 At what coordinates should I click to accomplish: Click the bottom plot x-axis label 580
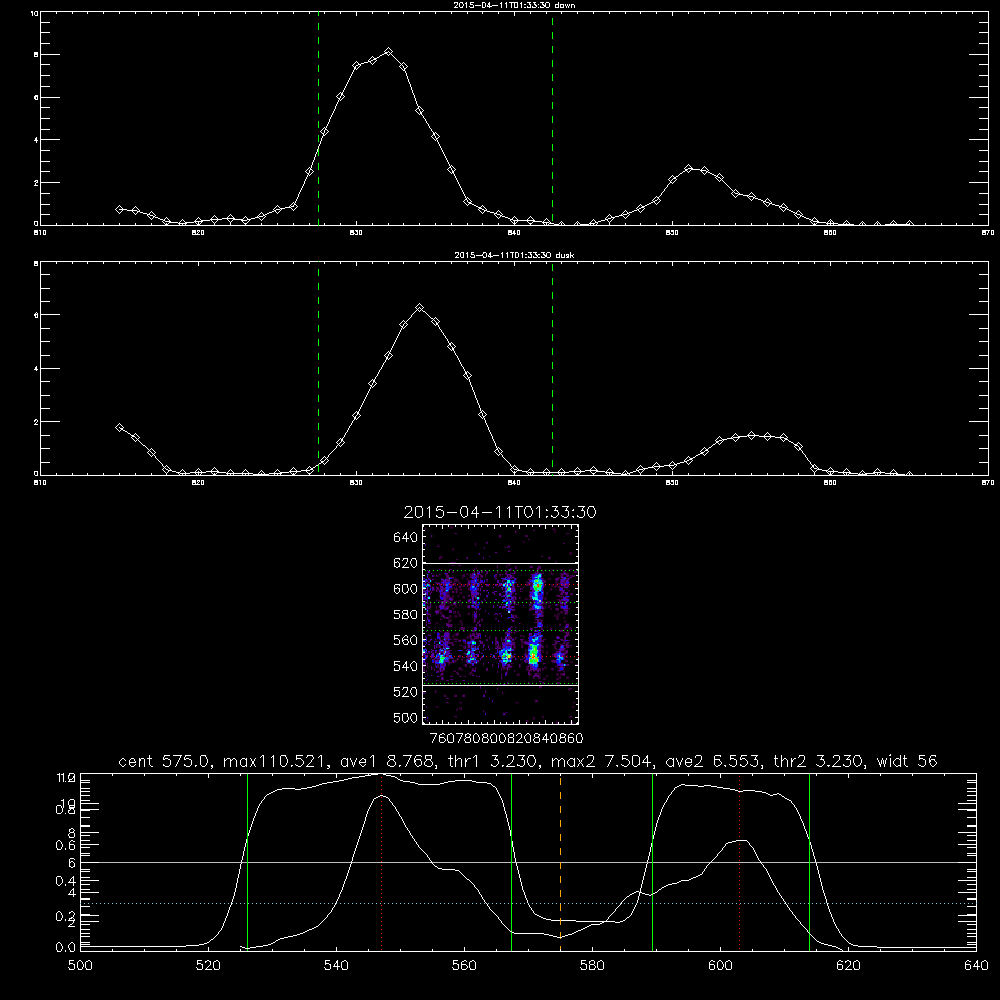(x=592, y=966)
